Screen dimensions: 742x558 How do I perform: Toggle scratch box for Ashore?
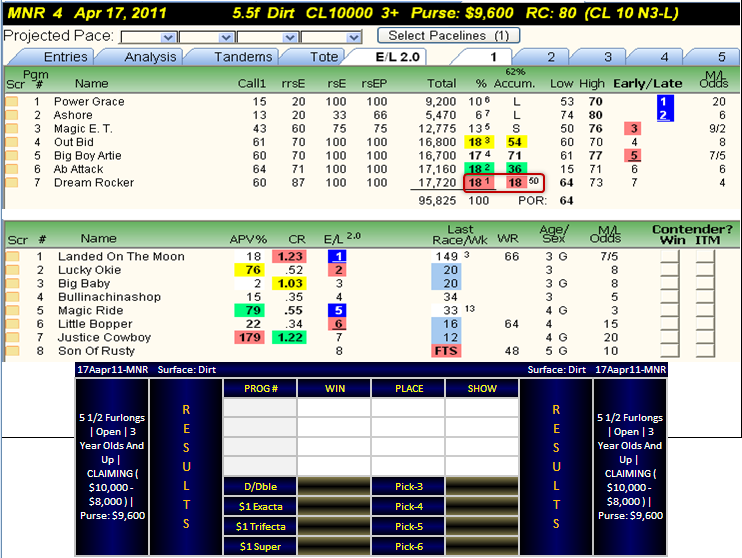point(12,115)
